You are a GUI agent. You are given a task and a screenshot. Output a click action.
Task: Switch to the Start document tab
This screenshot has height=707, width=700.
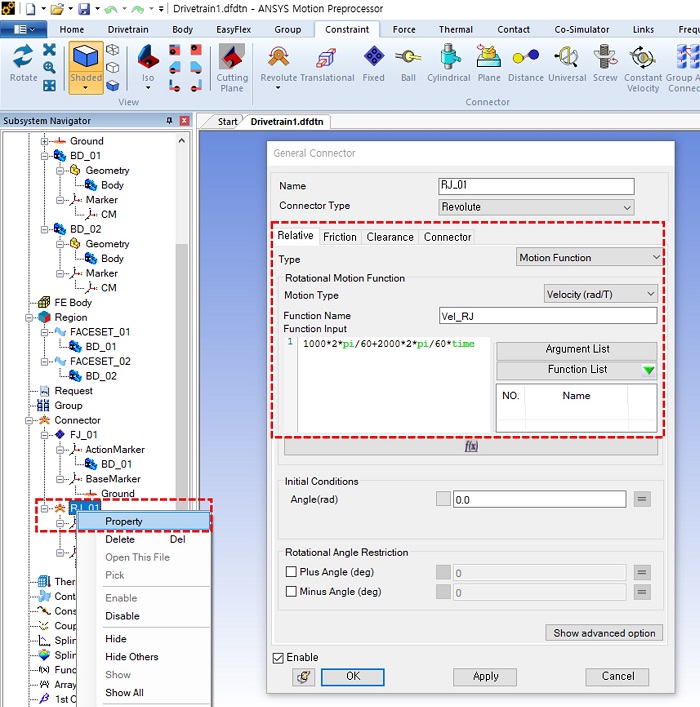(x=227, y=122)
